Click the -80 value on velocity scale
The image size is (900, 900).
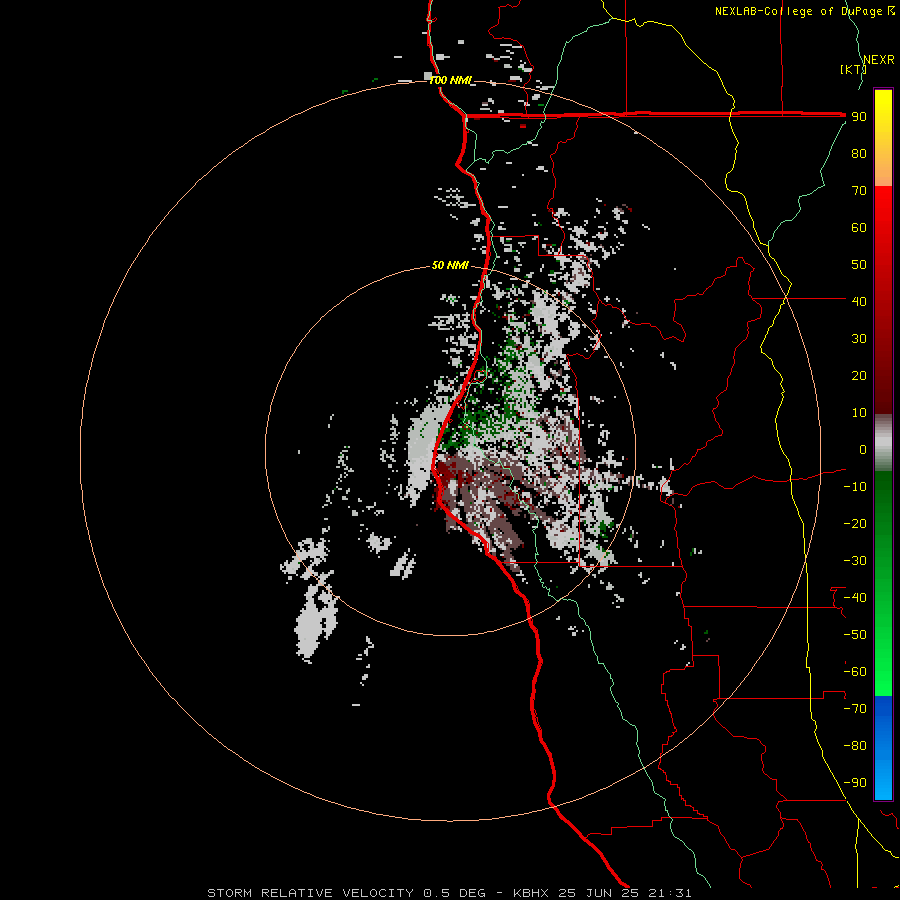point(855,746)
